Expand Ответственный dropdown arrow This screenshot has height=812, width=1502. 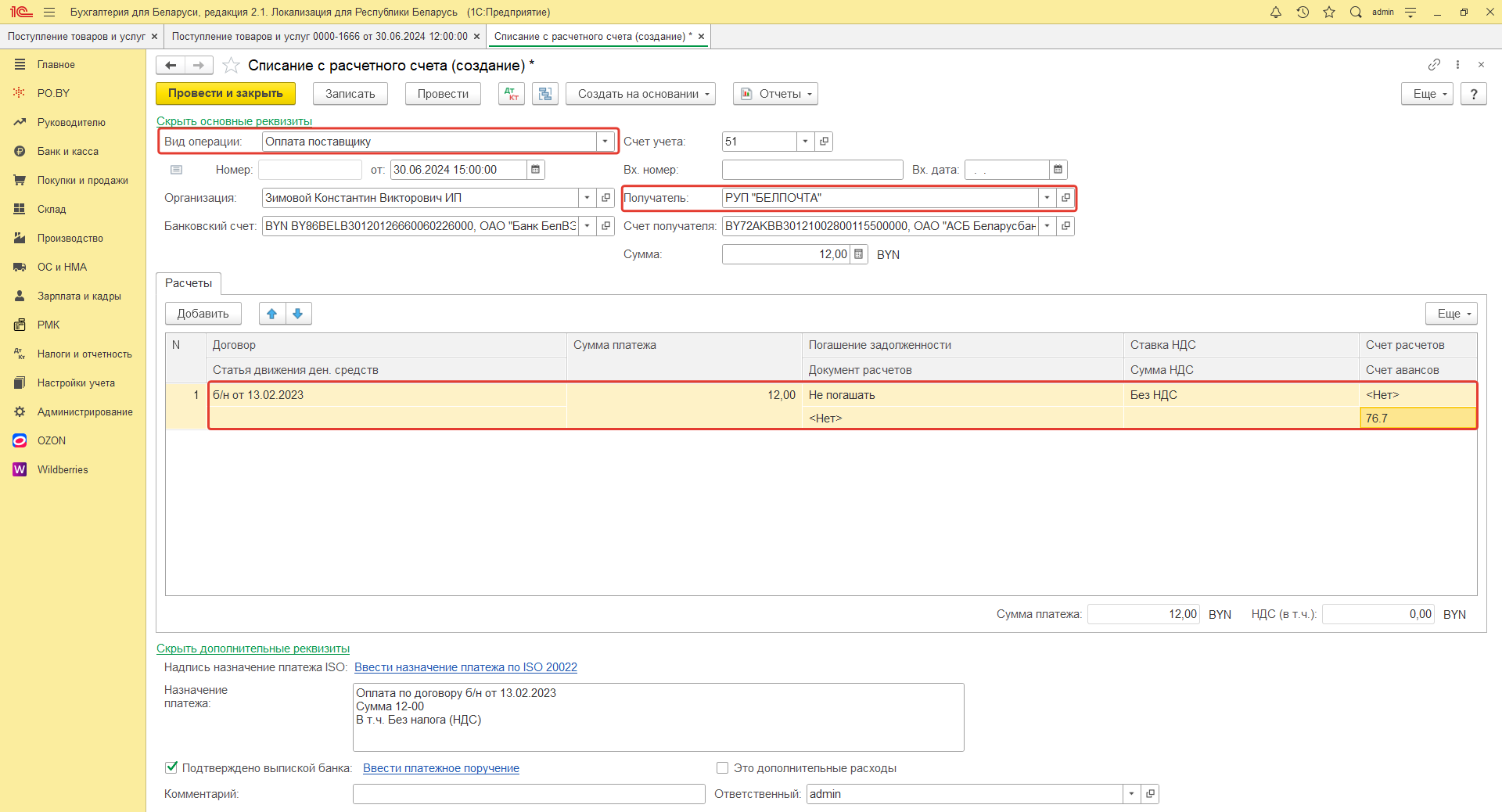click(x=1131, y=794)
